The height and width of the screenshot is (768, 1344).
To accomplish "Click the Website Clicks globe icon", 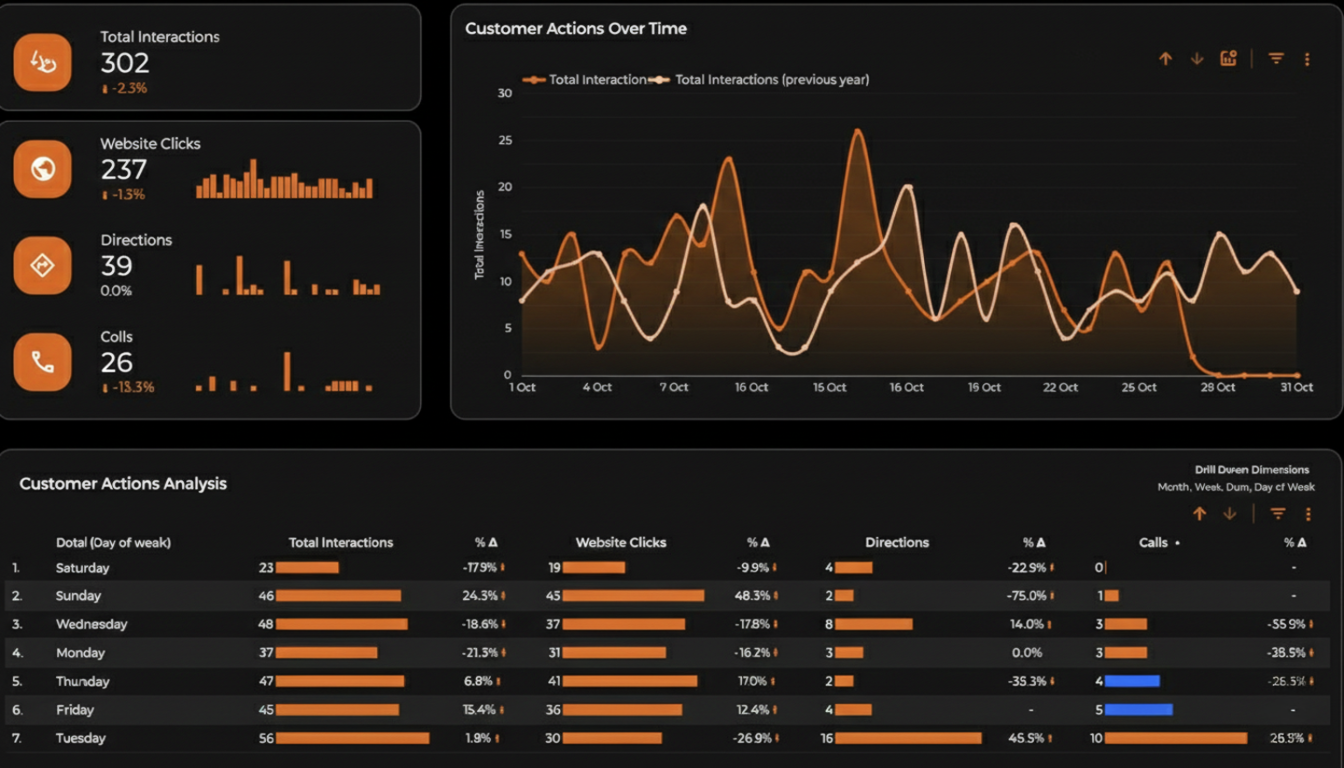I will click(x=43, y=169).
